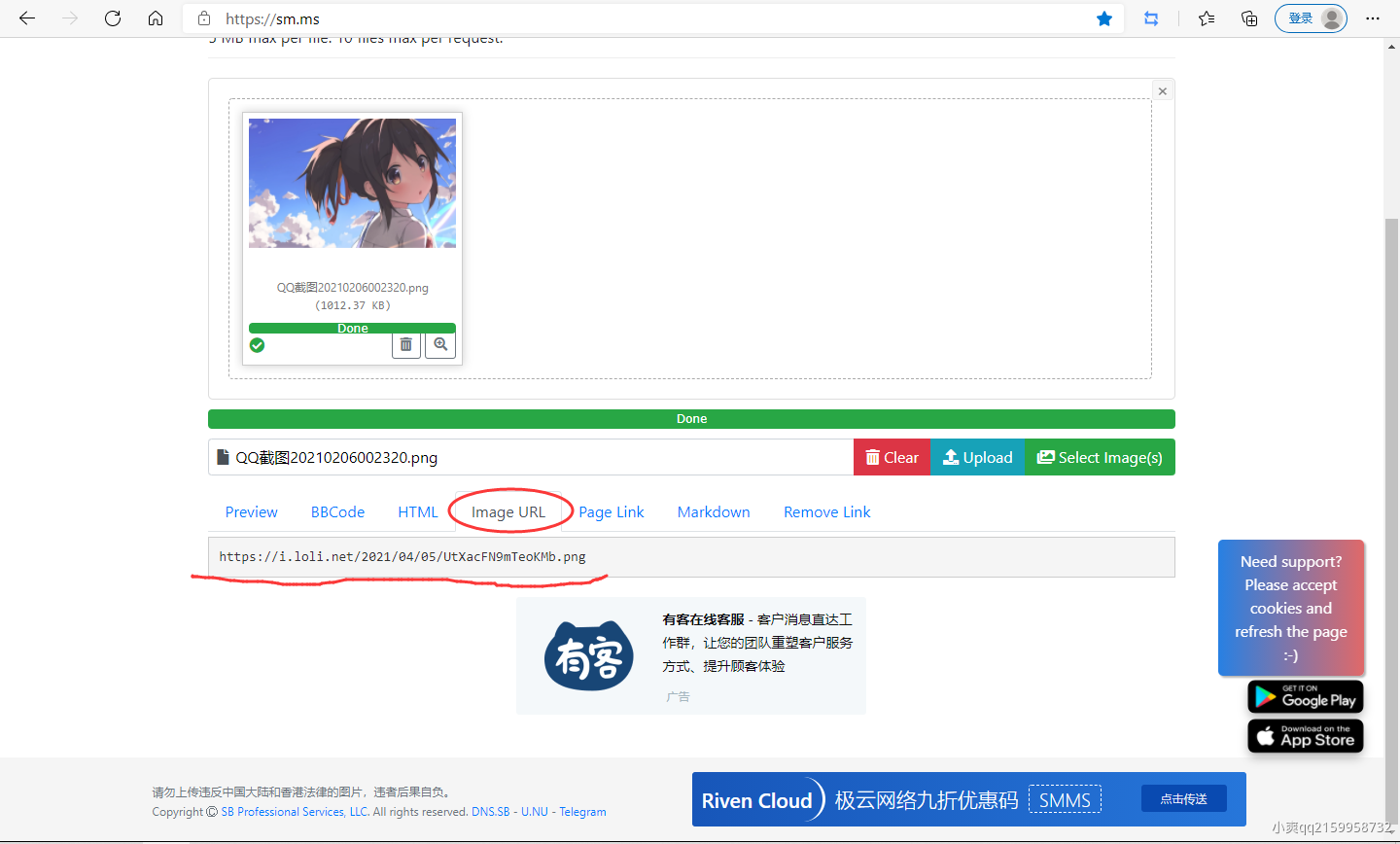
Task: Switch to the BBCode tab
Action: pos(337,512)
